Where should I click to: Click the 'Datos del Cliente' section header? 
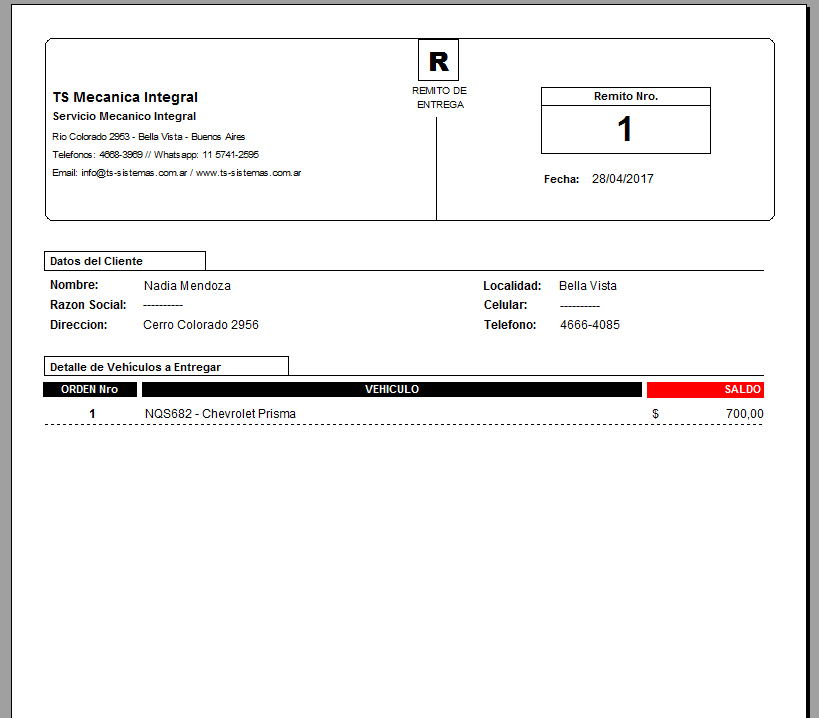(125, 261)
